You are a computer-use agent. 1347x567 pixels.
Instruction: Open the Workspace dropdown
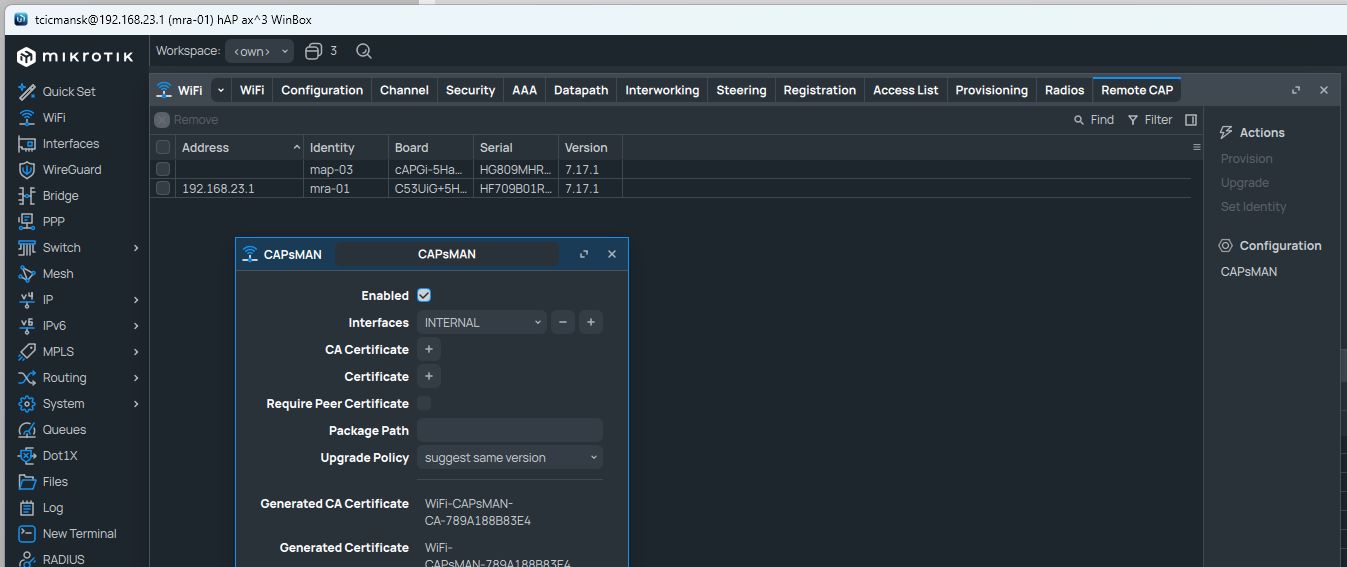click(x=259, y=51)
